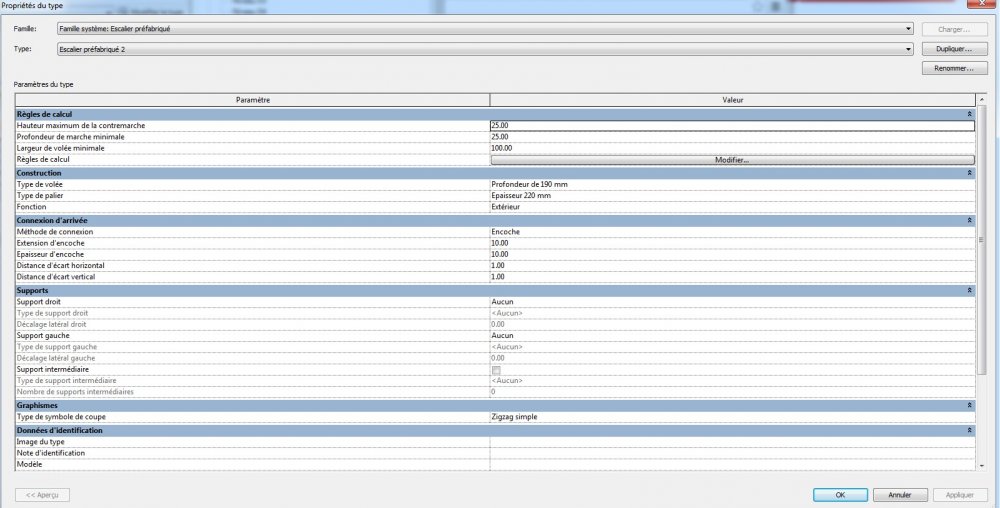The width and height of the screenshot is (1000, 508).
Task: Click Nombre de supports intermédiaires label
Action: pyautogui.click(x=75, y=392)
